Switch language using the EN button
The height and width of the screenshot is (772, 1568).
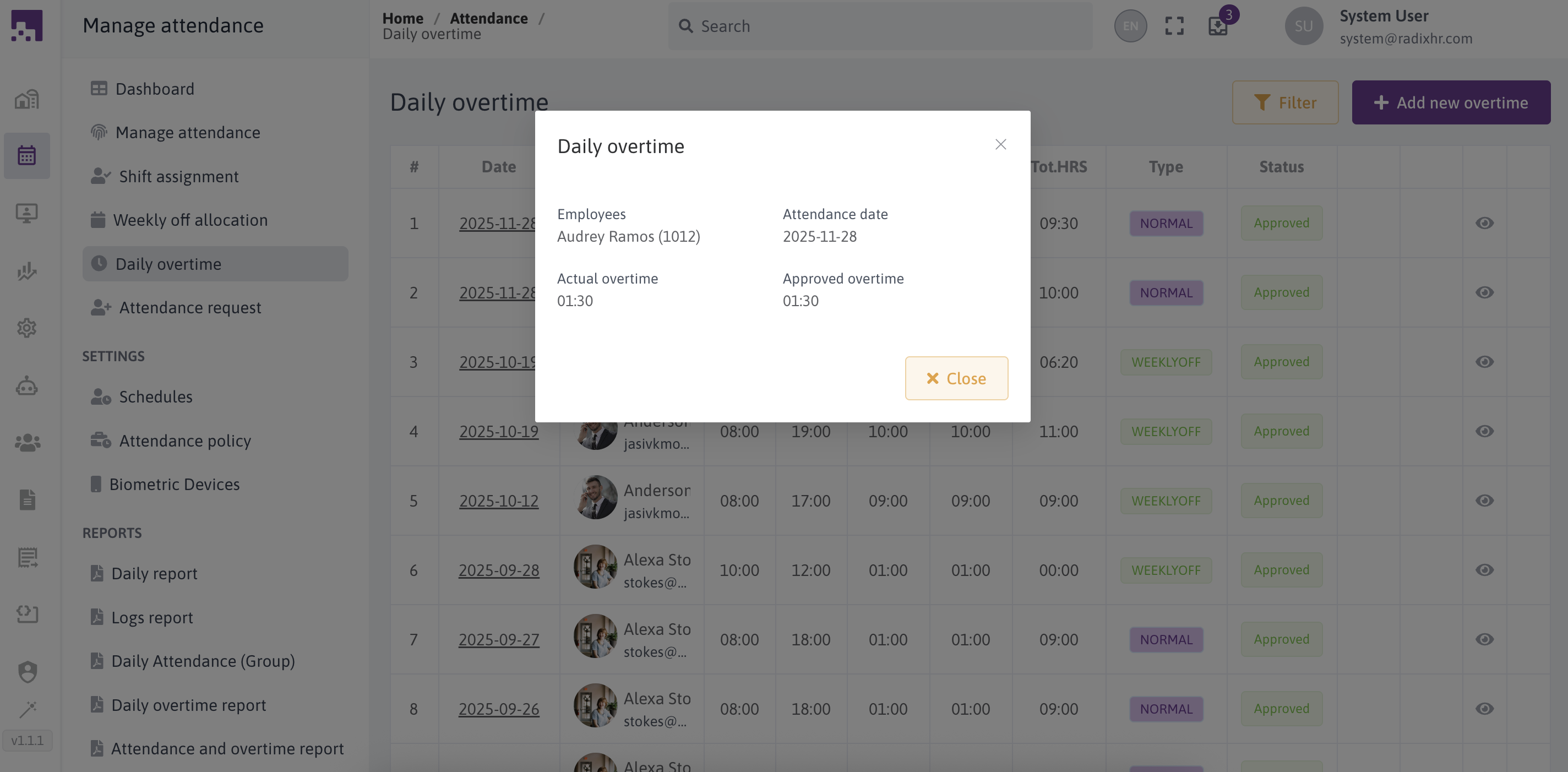click(1130, 26)
